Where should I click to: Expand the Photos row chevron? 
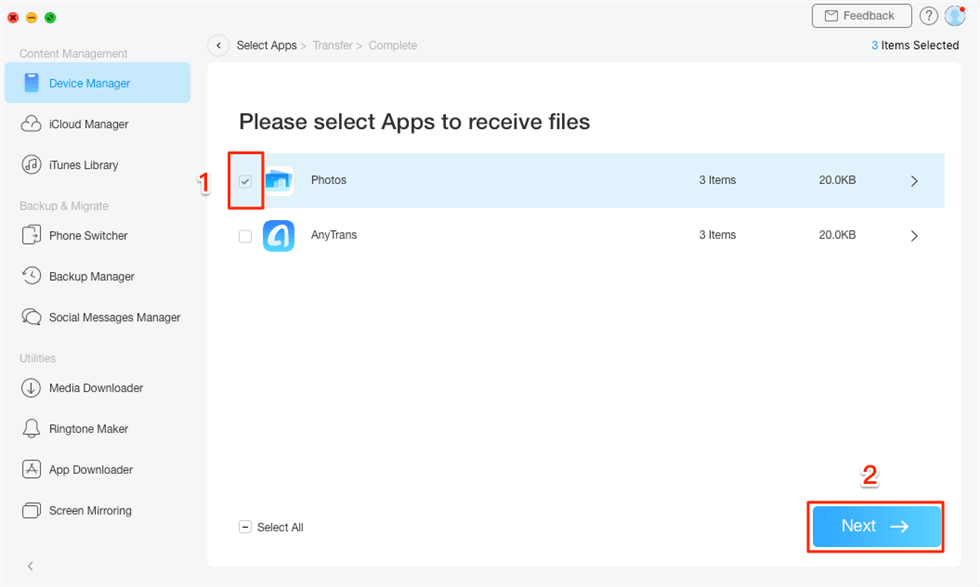(x=914, y=181)
